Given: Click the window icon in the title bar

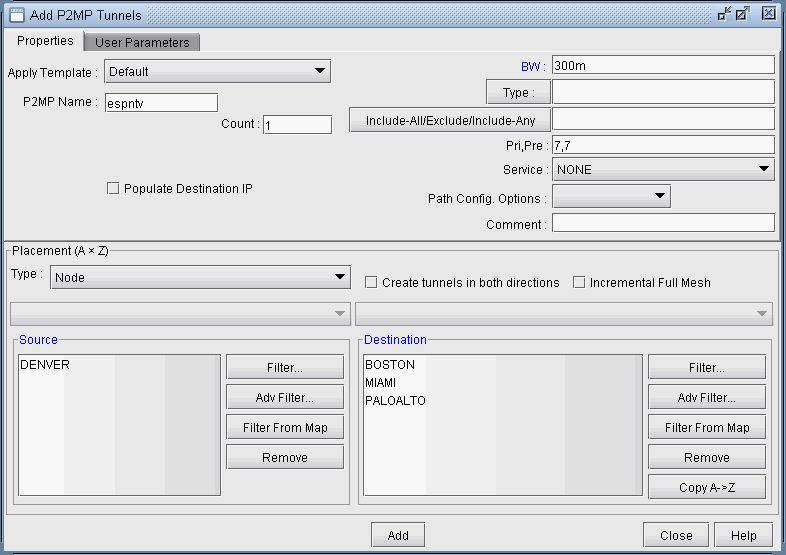Looking at the screenshot, I should coord(16,15).
